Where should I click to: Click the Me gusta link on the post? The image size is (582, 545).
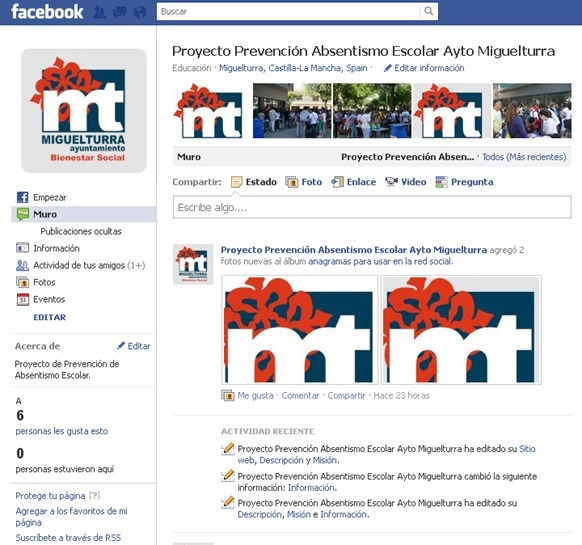tap(255, 396)
